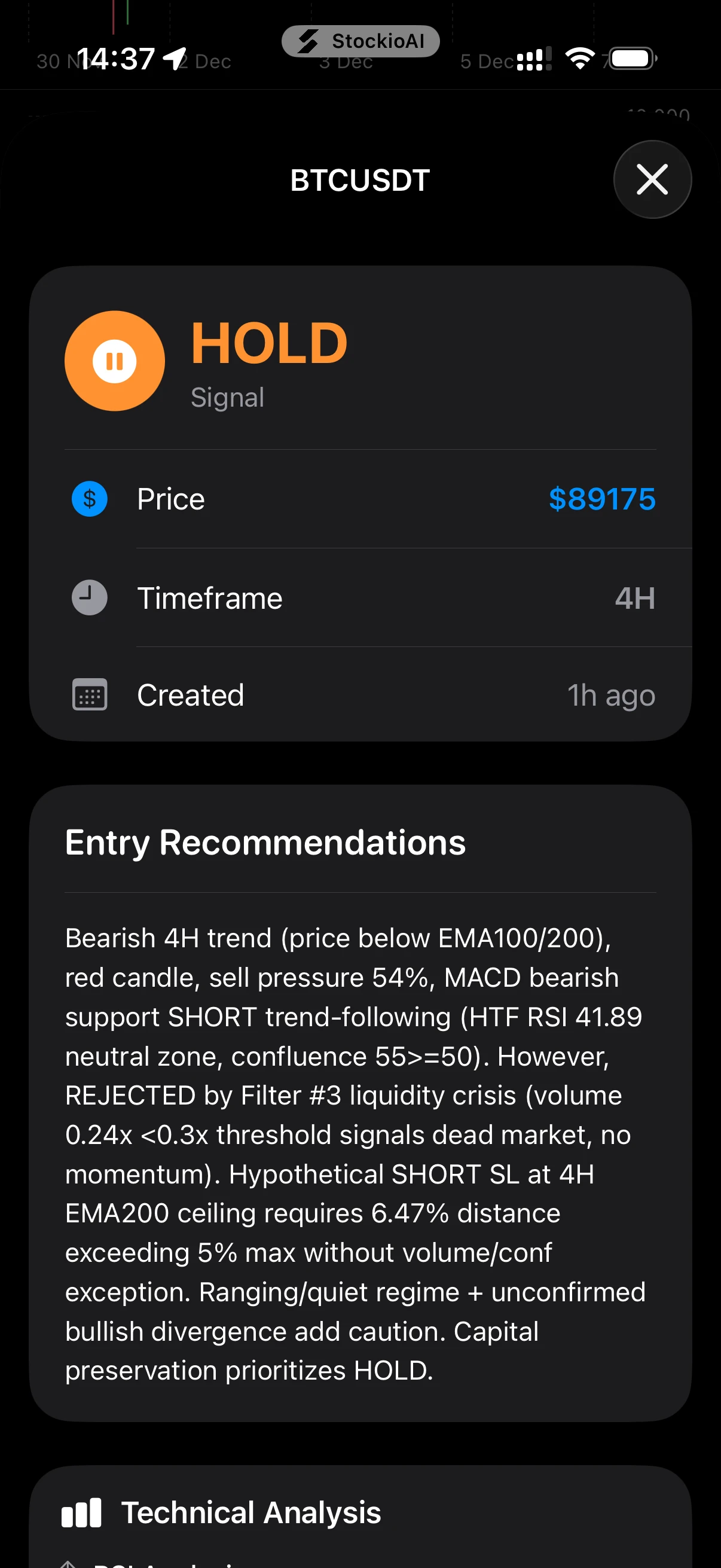Open the StockioAI pill at top
Screen dimensions: 721x1568
[360, 41]
